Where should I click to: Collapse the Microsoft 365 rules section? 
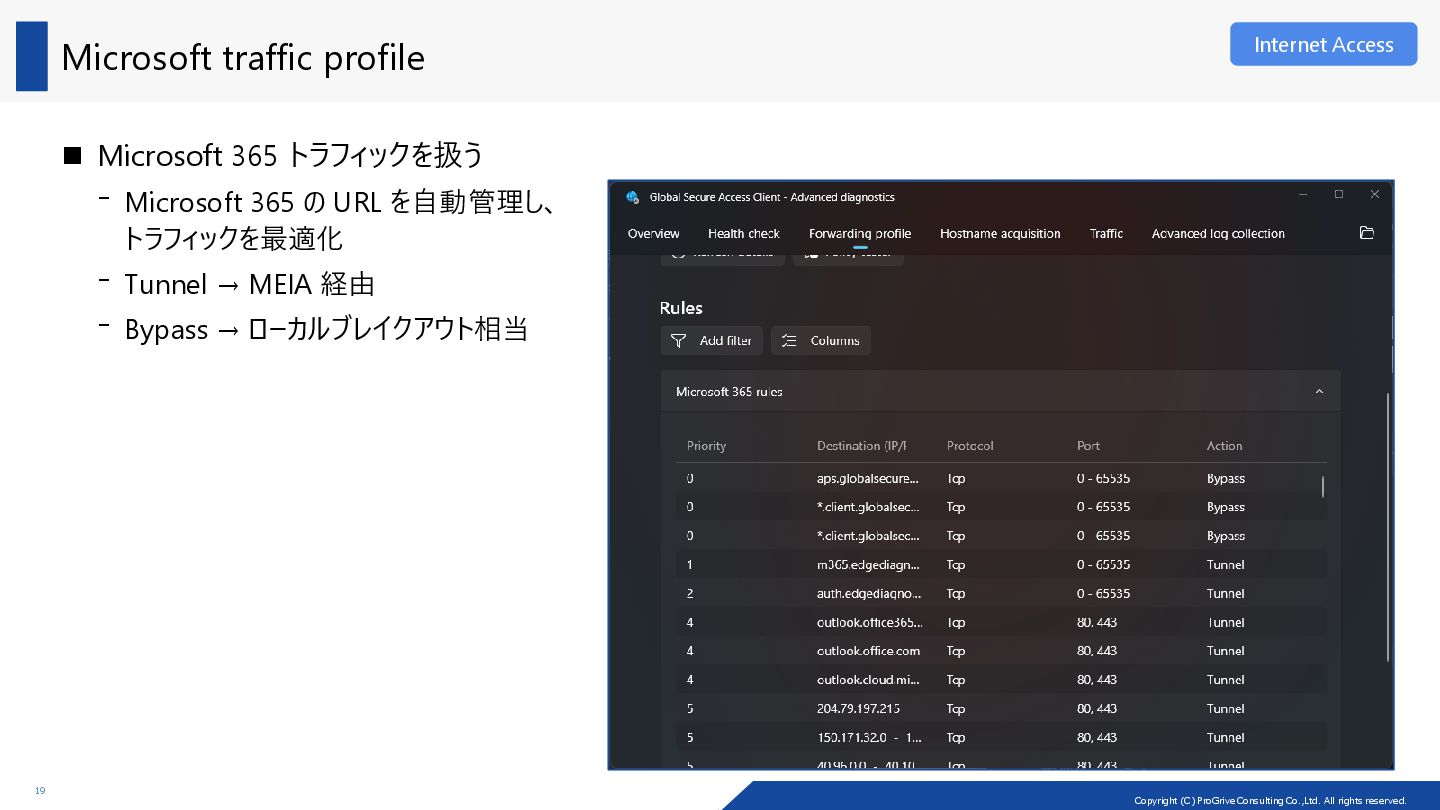(x=1319, y=392)
